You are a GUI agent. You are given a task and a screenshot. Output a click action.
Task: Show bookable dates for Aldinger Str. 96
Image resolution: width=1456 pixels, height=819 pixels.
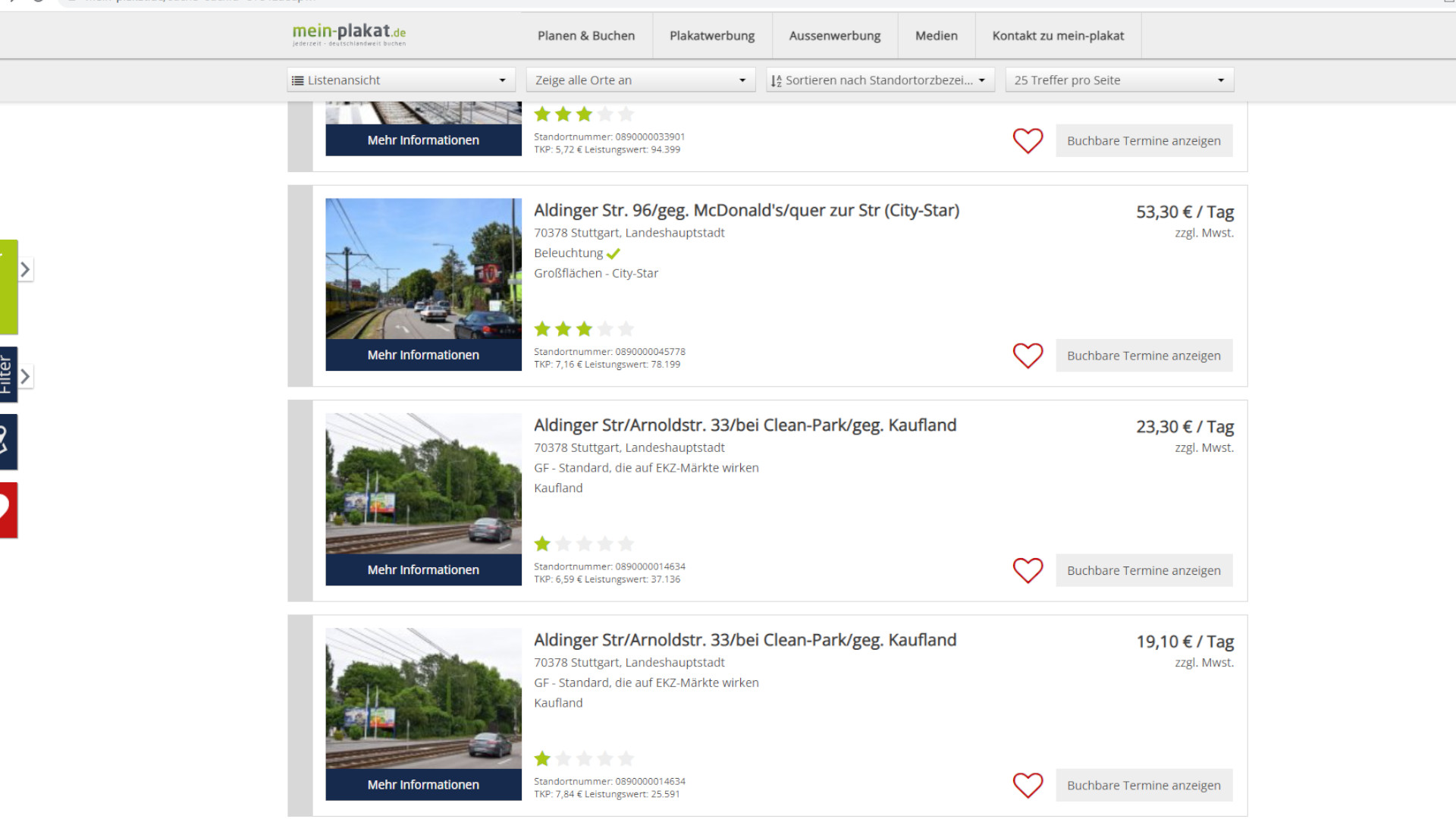(x=1144, y=356)
